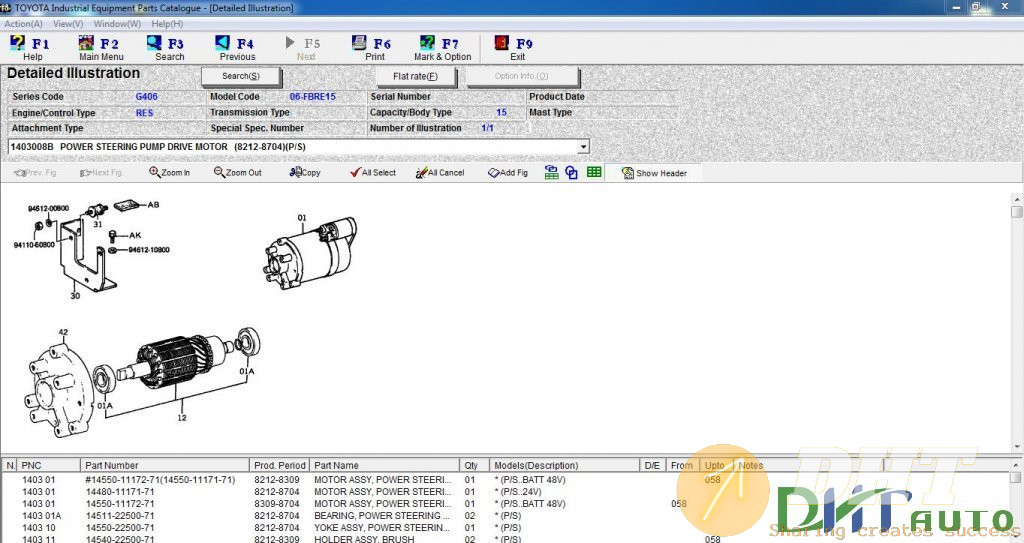The height and width of the screenshot is (543, 1024).
Task: Exit using the F9 Exit icon
Action: click(x=515, y=48)
